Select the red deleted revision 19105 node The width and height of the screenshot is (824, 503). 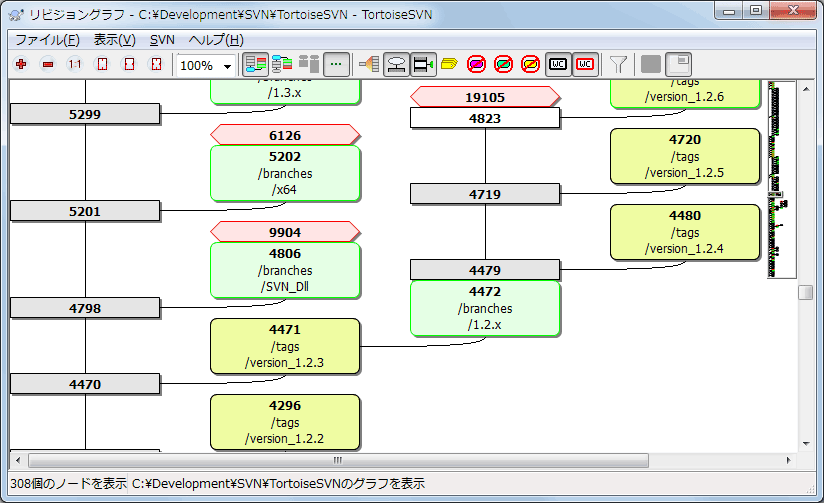(x=485, y=97)
